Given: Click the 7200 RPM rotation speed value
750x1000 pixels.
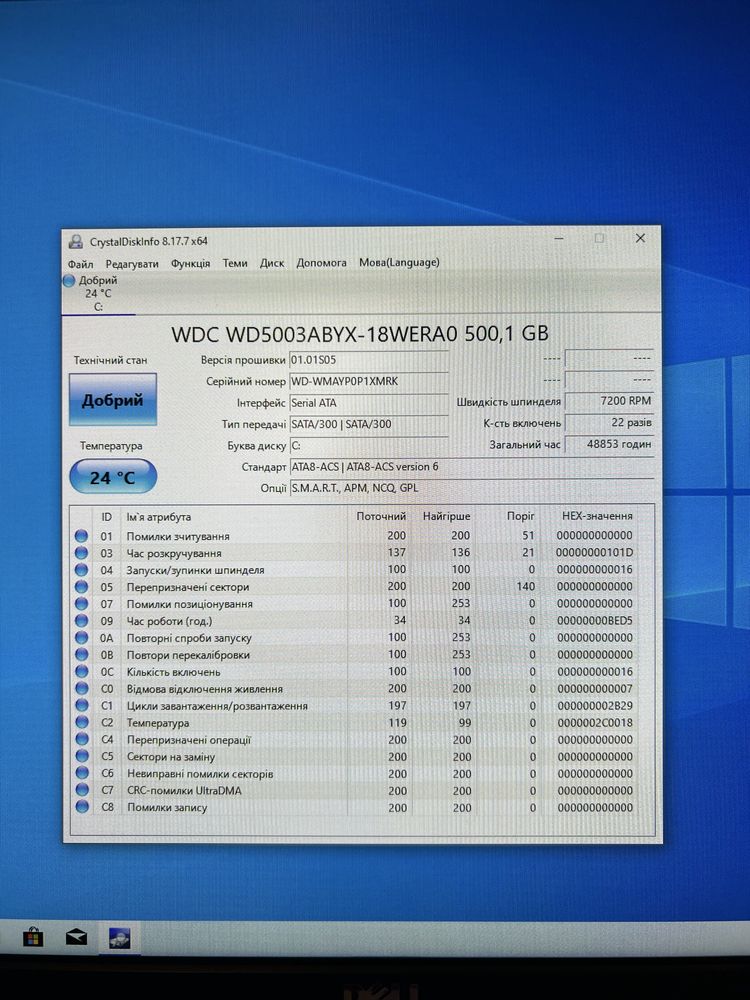Looking at the screenshot, I should pyautogui.click(x=609, y=401).
